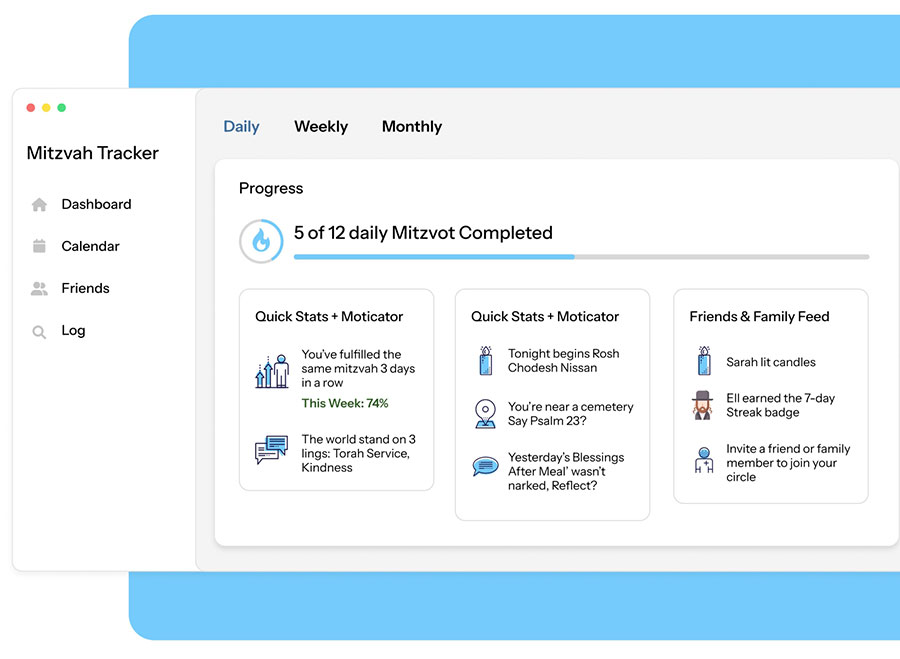Click the rabbi avatar beside Eli's badge
The height and width of the screenshot is (659, 900).
pos(702,405)
